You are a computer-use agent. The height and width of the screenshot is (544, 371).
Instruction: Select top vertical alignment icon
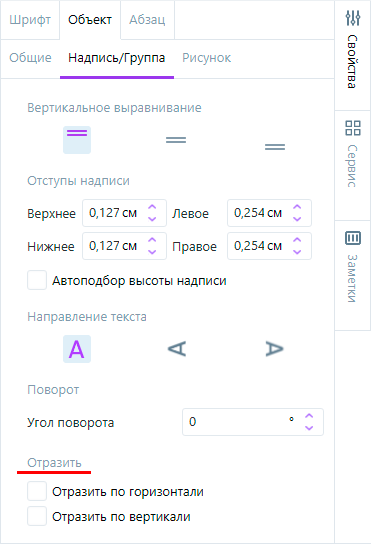[x=77, y=140]
